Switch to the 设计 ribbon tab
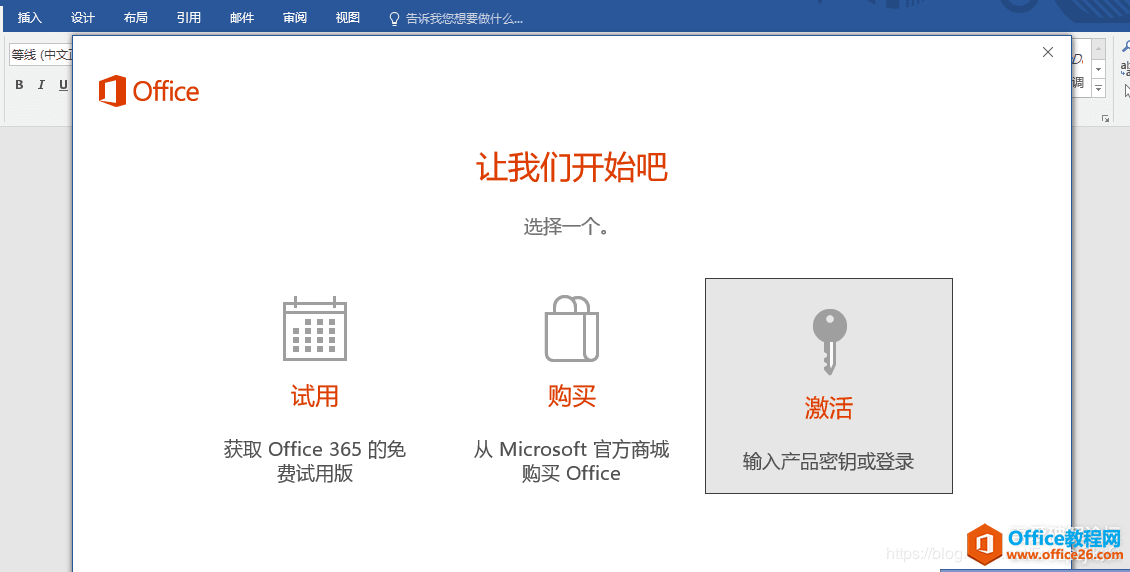The image size is (1130, 572). (x=83, y=17)
